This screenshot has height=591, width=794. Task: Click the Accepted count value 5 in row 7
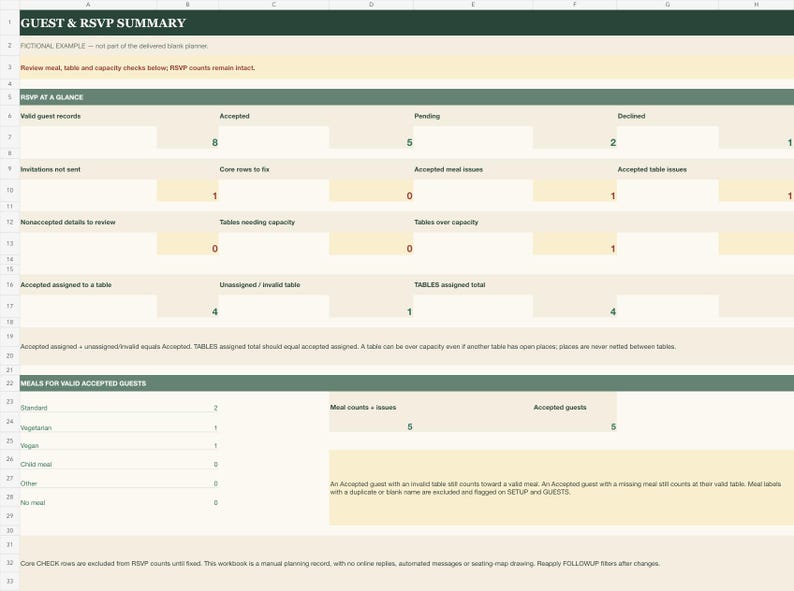[x=409, y=142]
